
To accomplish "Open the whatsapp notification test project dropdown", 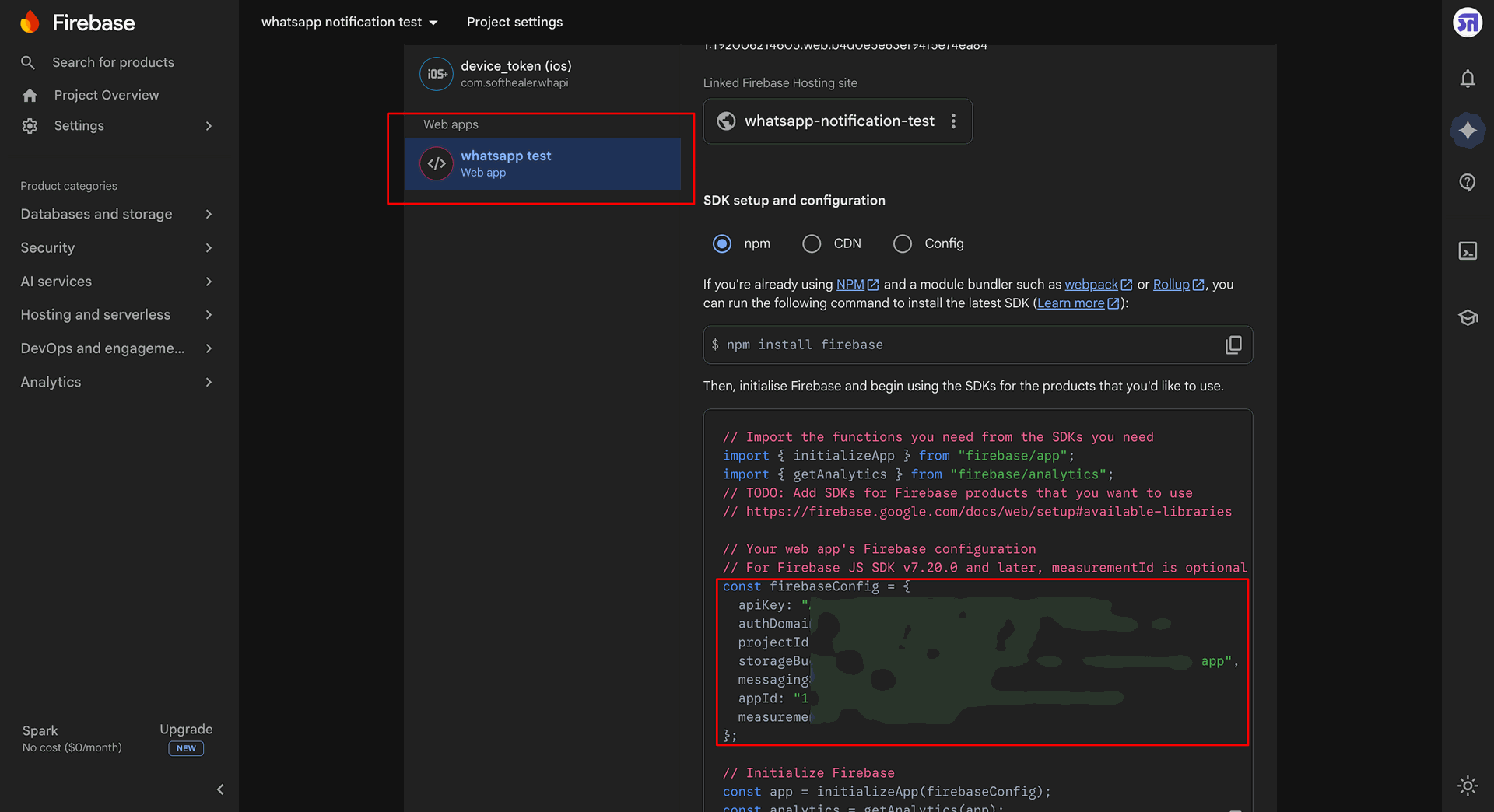I will coord(349,22).
